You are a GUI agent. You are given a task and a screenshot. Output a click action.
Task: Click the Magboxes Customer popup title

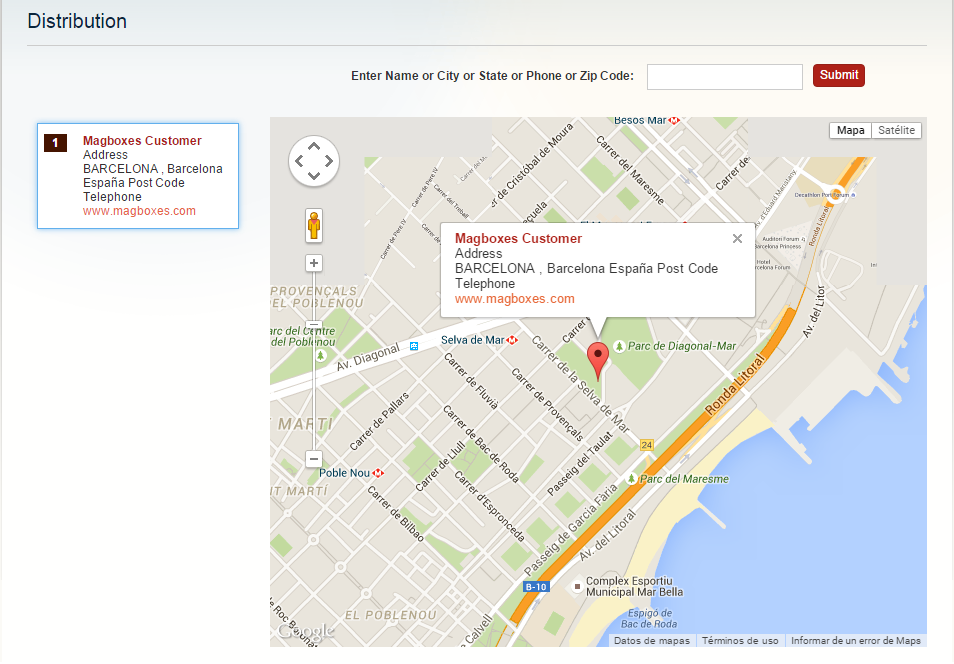(518, 239)
